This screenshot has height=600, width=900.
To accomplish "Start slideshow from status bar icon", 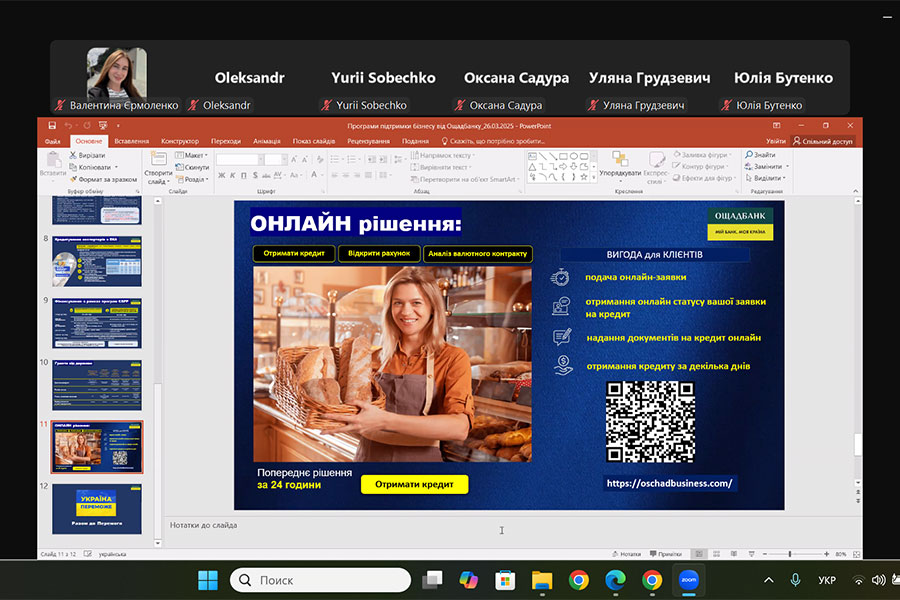I will (x=749, y=554).
